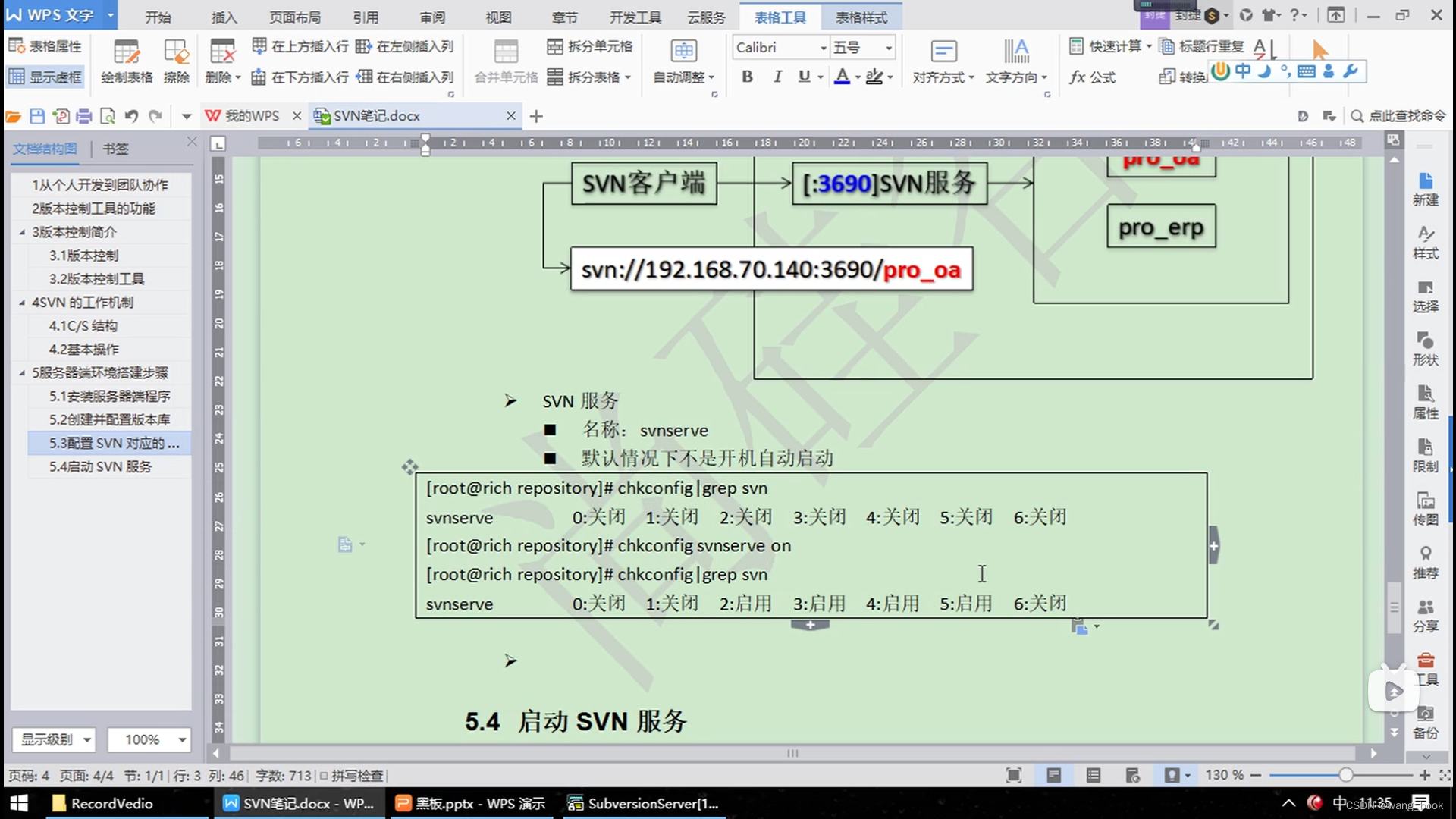
Task: Click the Save icon in quick toolbar
Action: click(37, 116)
